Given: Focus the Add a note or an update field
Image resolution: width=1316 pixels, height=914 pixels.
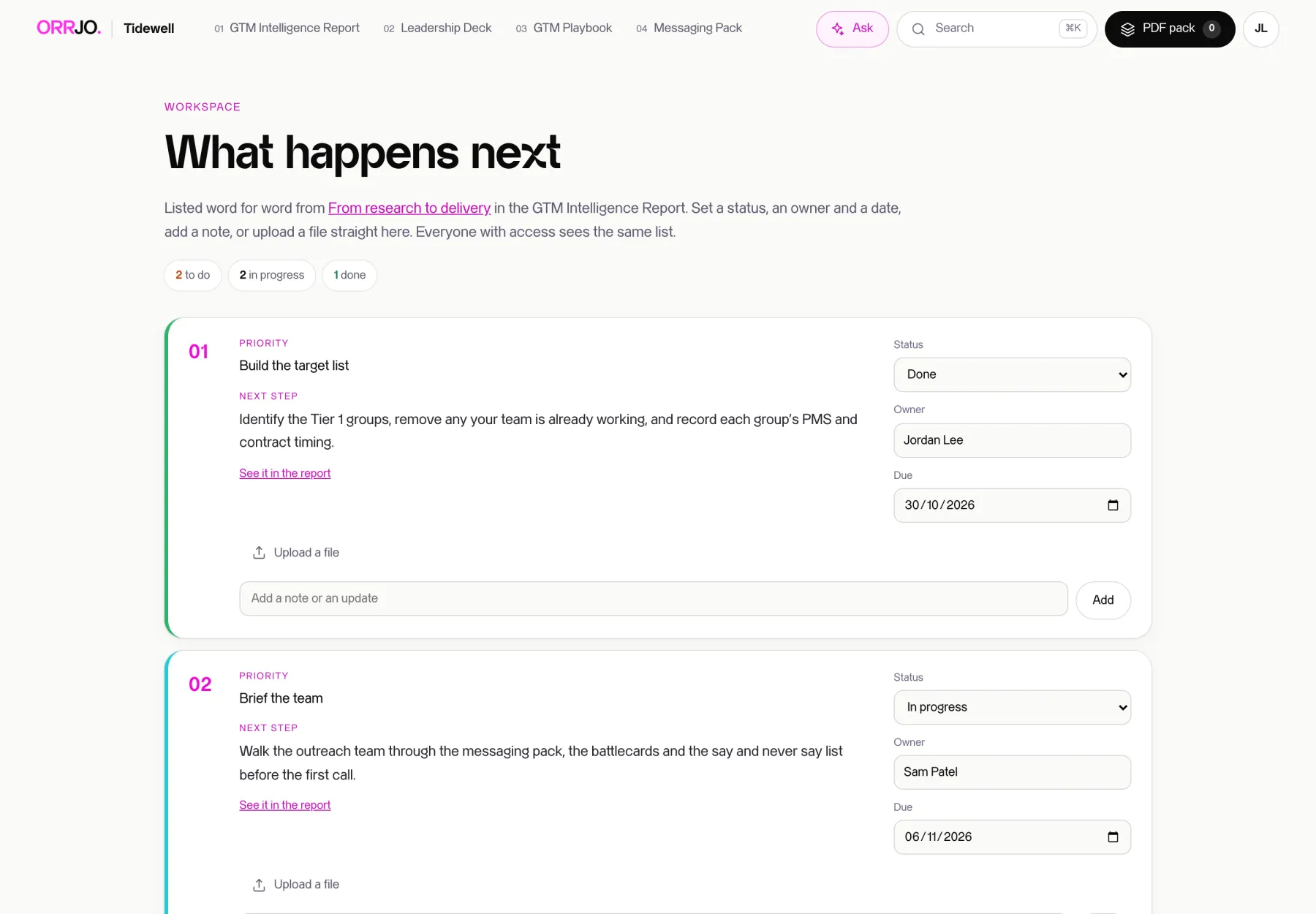Looking at the screenshot, I should (654, 599).
